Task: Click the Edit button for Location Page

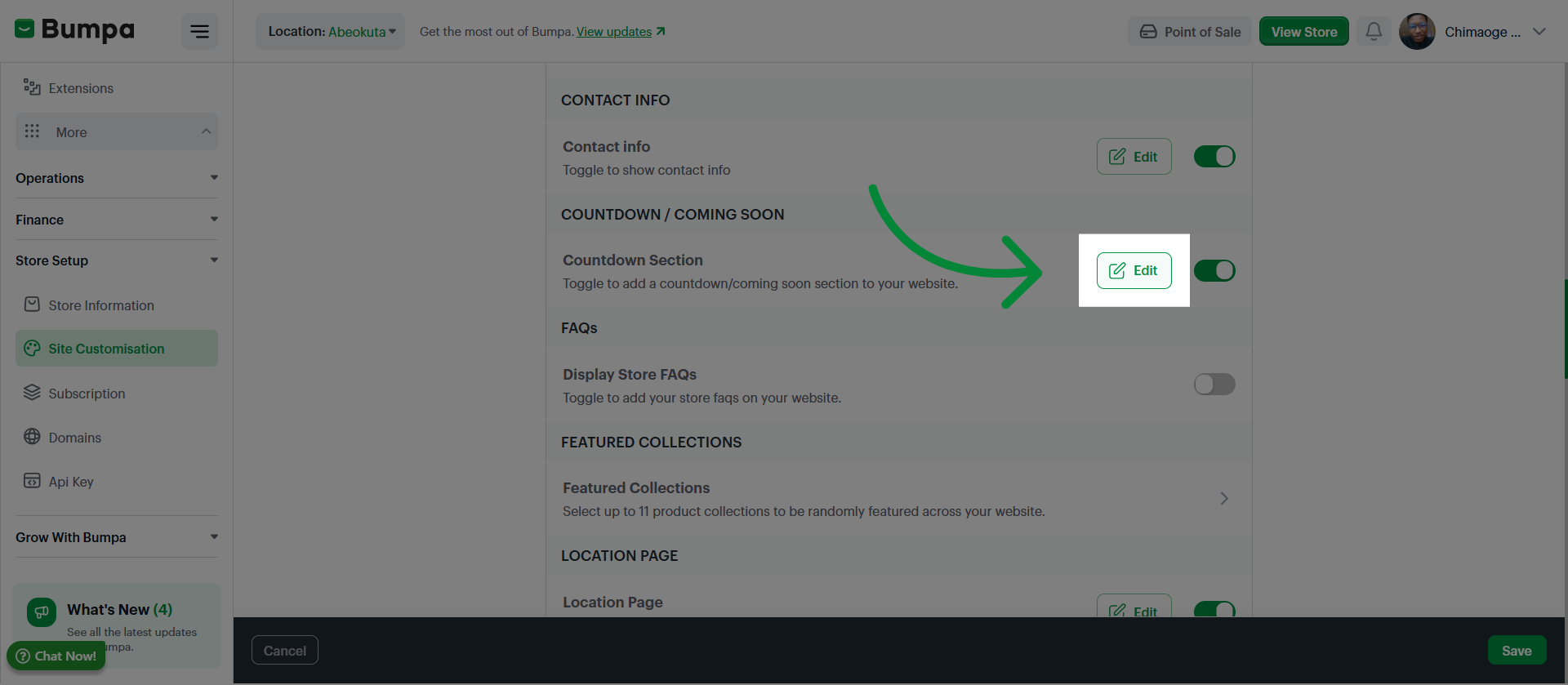Action: coord(1134,607)
